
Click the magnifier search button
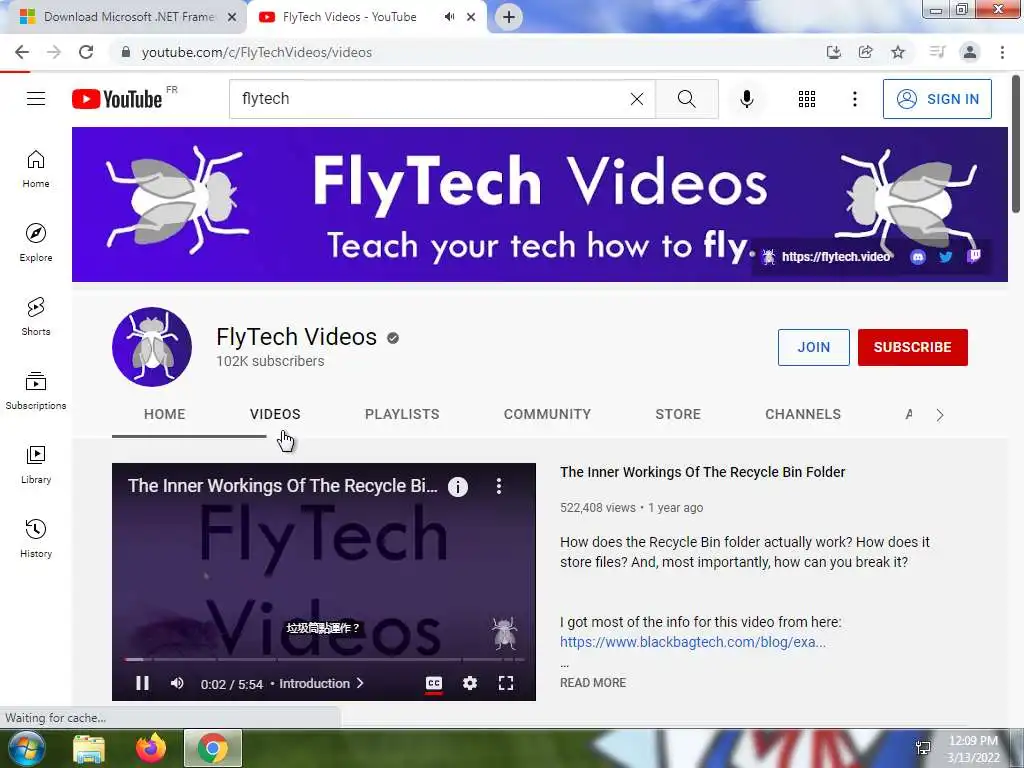tap(686, 99)
